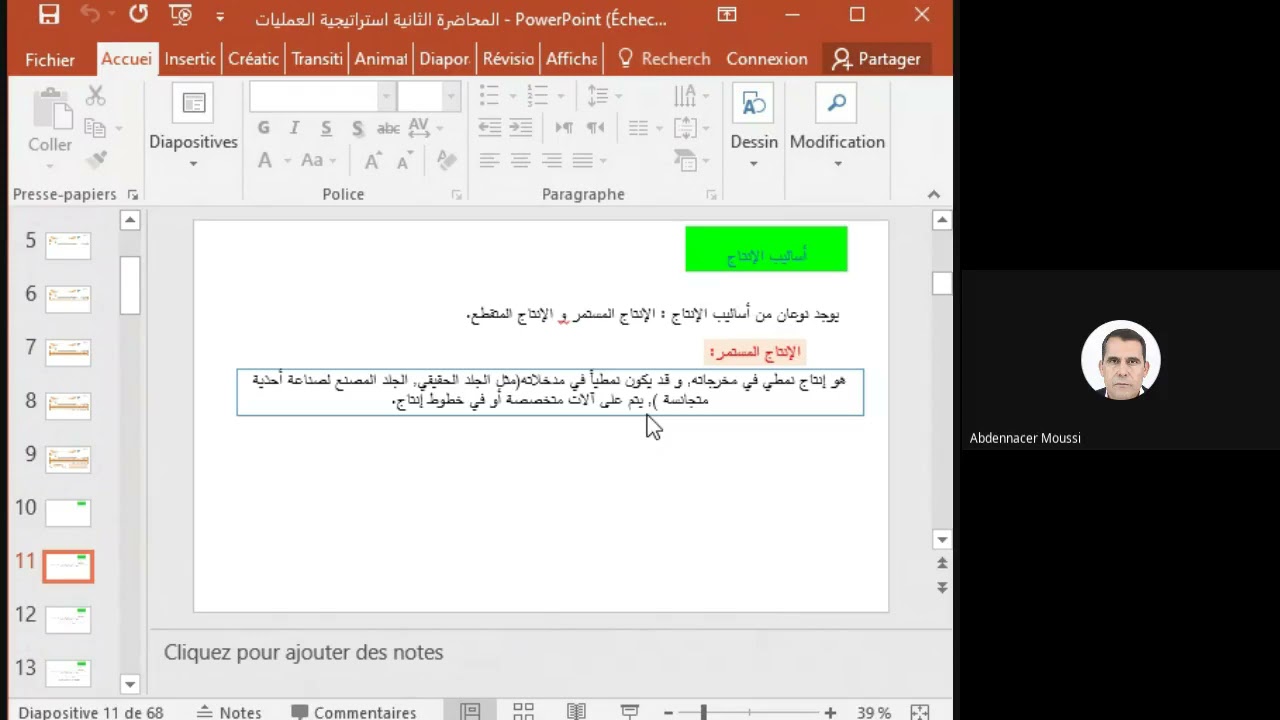Image resolution: width=1280 pixels, height=720 pixels.
Task: Toggle strikethrough abc formatting
Action: click(388, 128)
